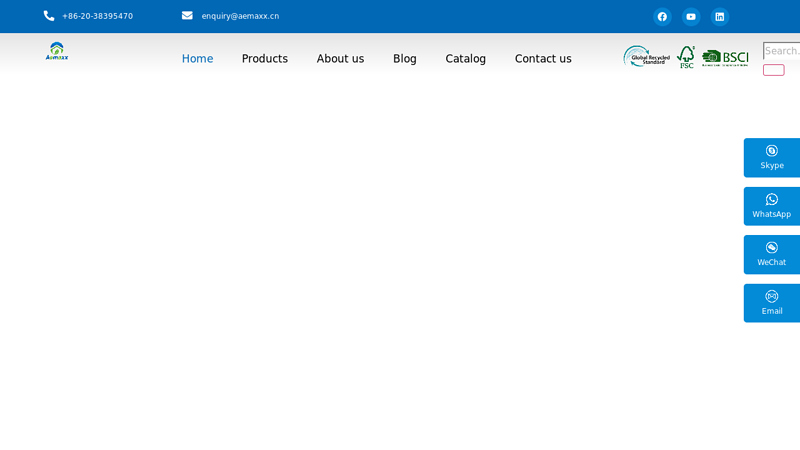Click the BSCI certification logo

[x=725, y=58]
